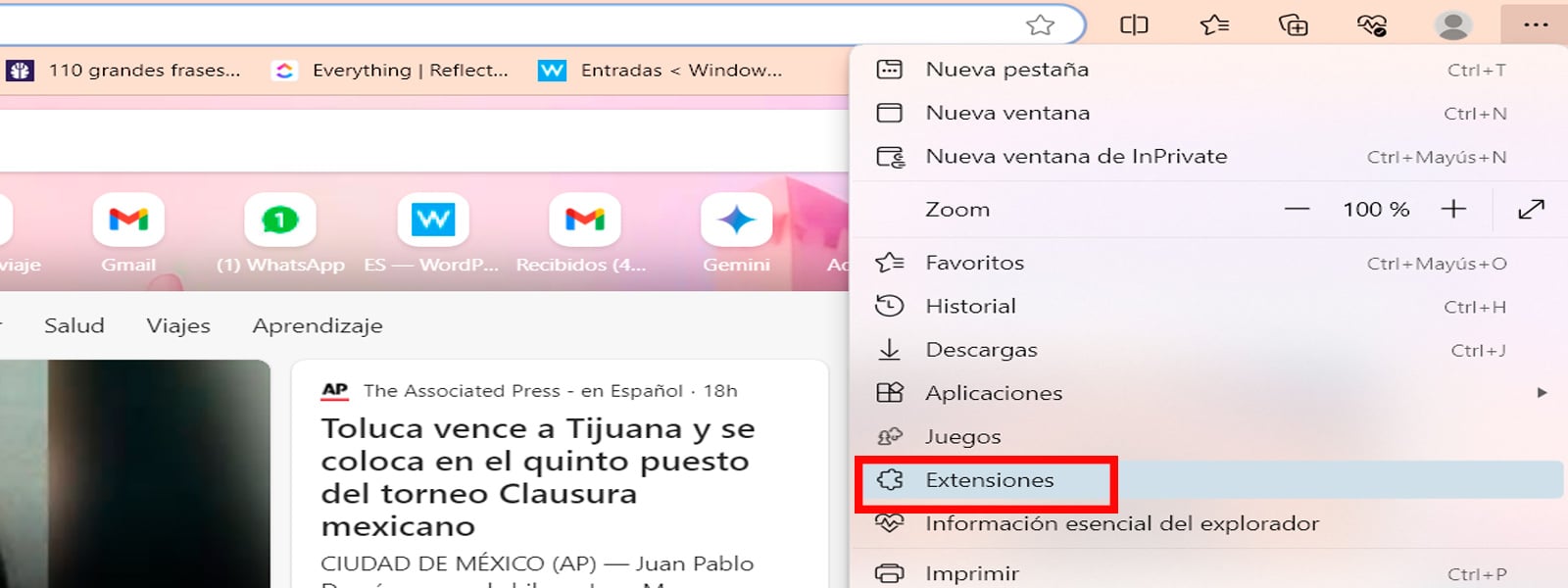Click the full screen arrow icon beside zoom
The image size is (1568, 588).
pyautogui.click(x=1531, y=209)
